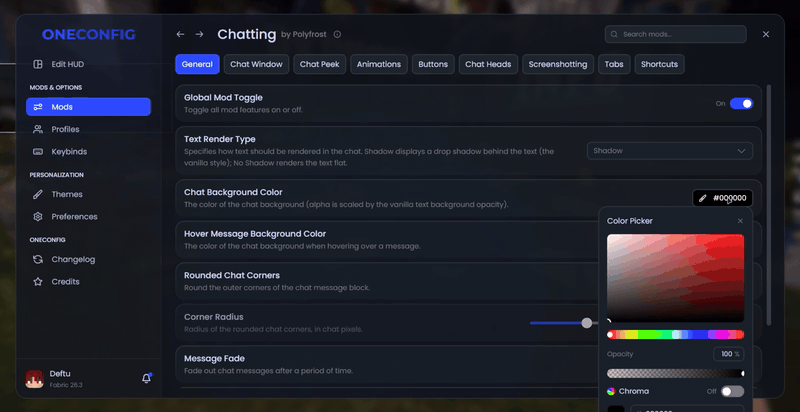Screen dimensions: 800x412
Task: Open the Text Render Type dropdown
Action: [670, 151]
